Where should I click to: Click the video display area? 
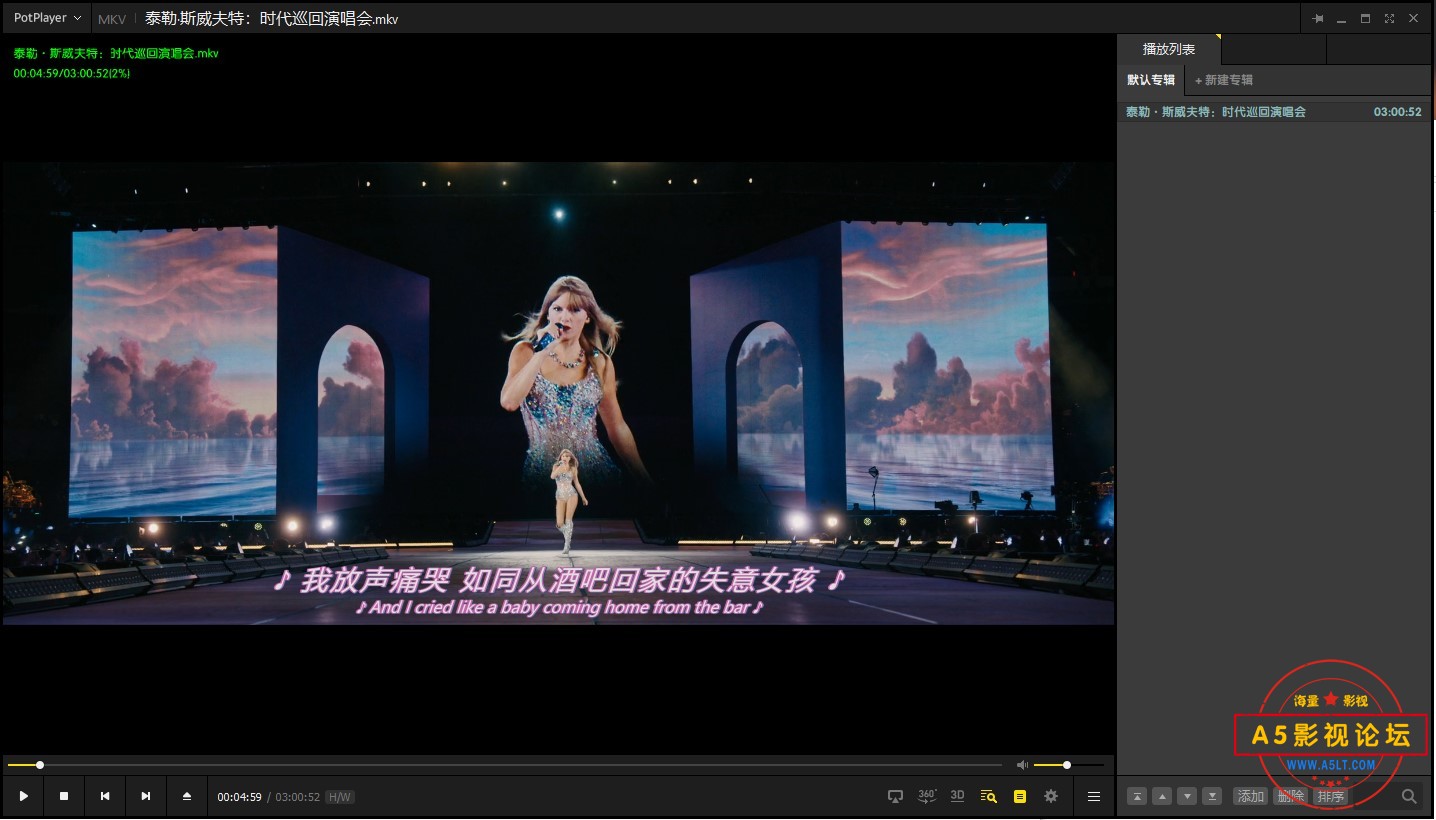(x=558, y=394)
